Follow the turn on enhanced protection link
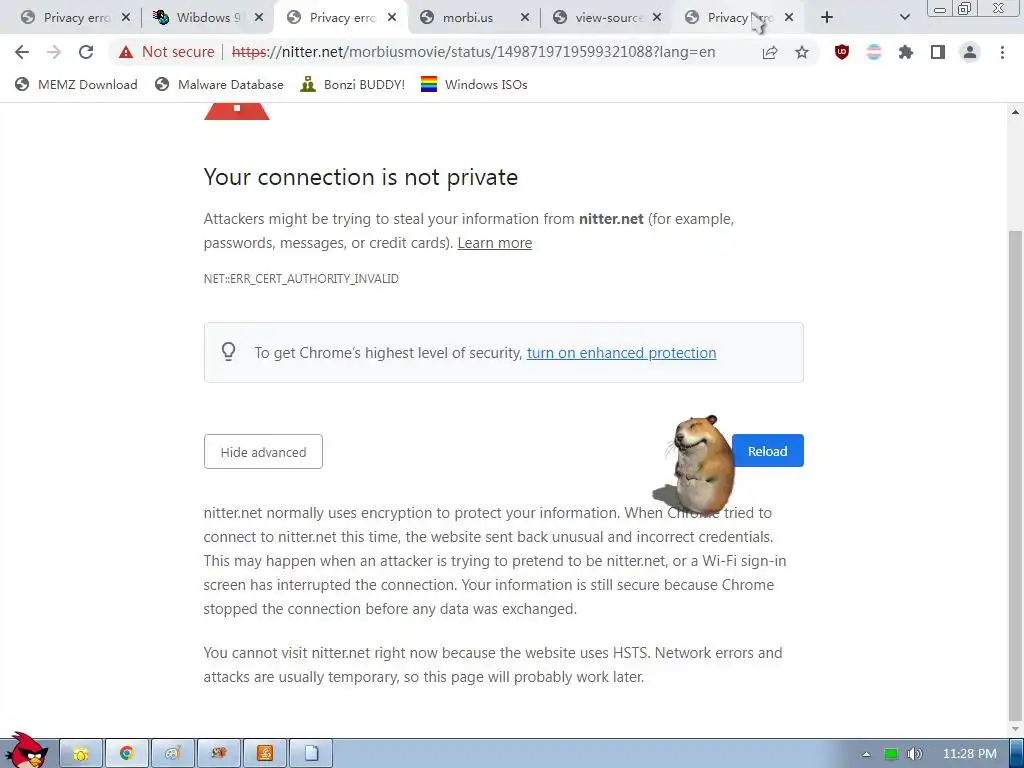Image resolution: width=1024 pixels, height=768 pixels. 621,353
